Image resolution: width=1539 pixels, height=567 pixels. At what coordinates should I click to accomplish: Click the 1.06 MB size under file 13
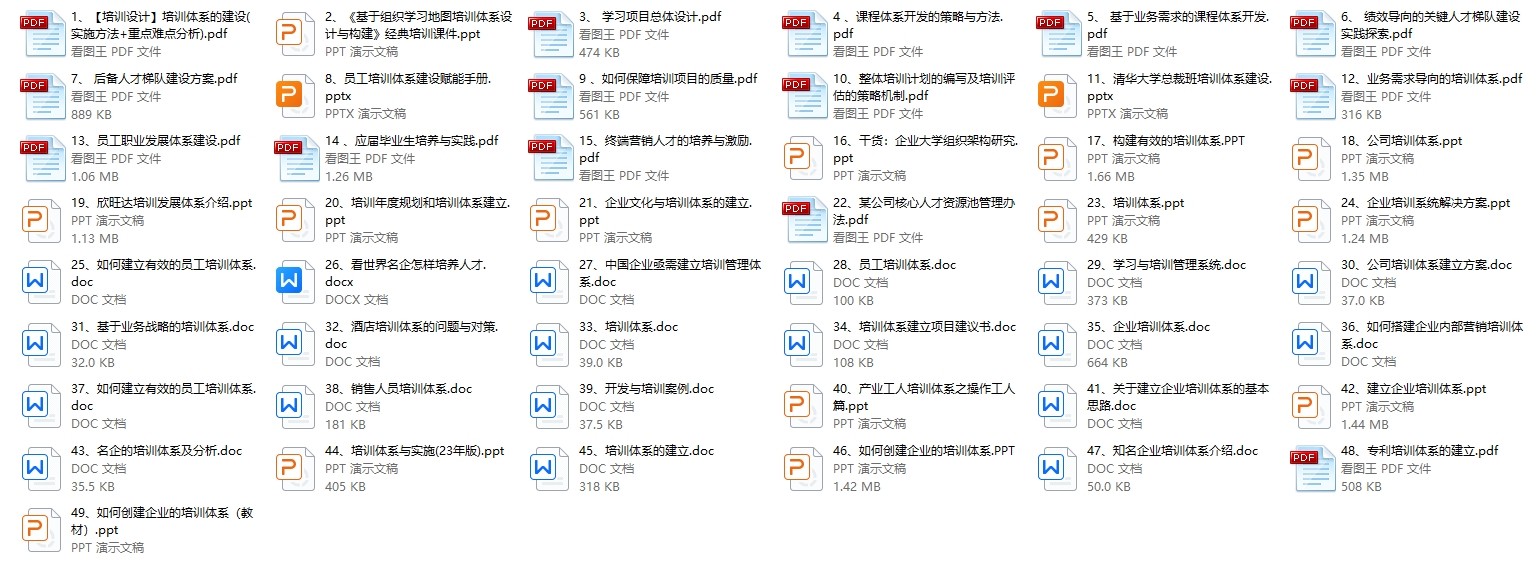tap(95, 176)
